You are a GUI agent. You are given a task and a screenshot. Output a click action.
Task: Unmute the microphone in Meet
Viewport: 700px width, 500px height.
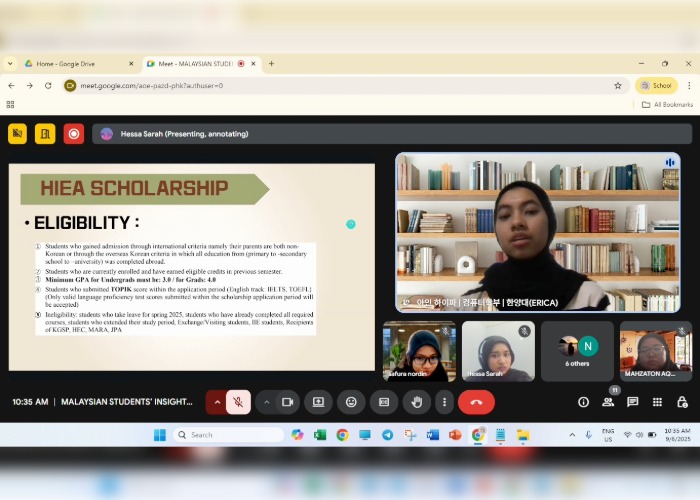point(238,402)
